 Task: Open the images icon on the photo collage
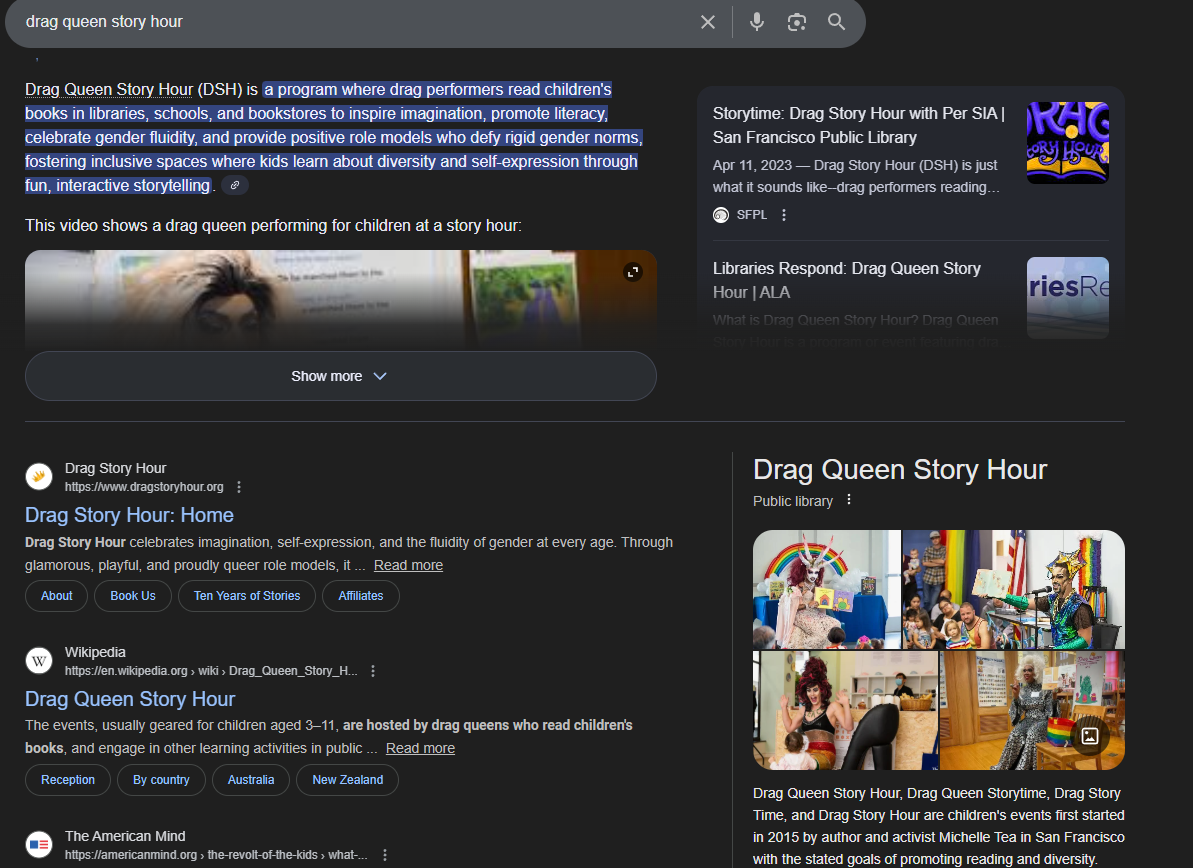(1090, 736)
